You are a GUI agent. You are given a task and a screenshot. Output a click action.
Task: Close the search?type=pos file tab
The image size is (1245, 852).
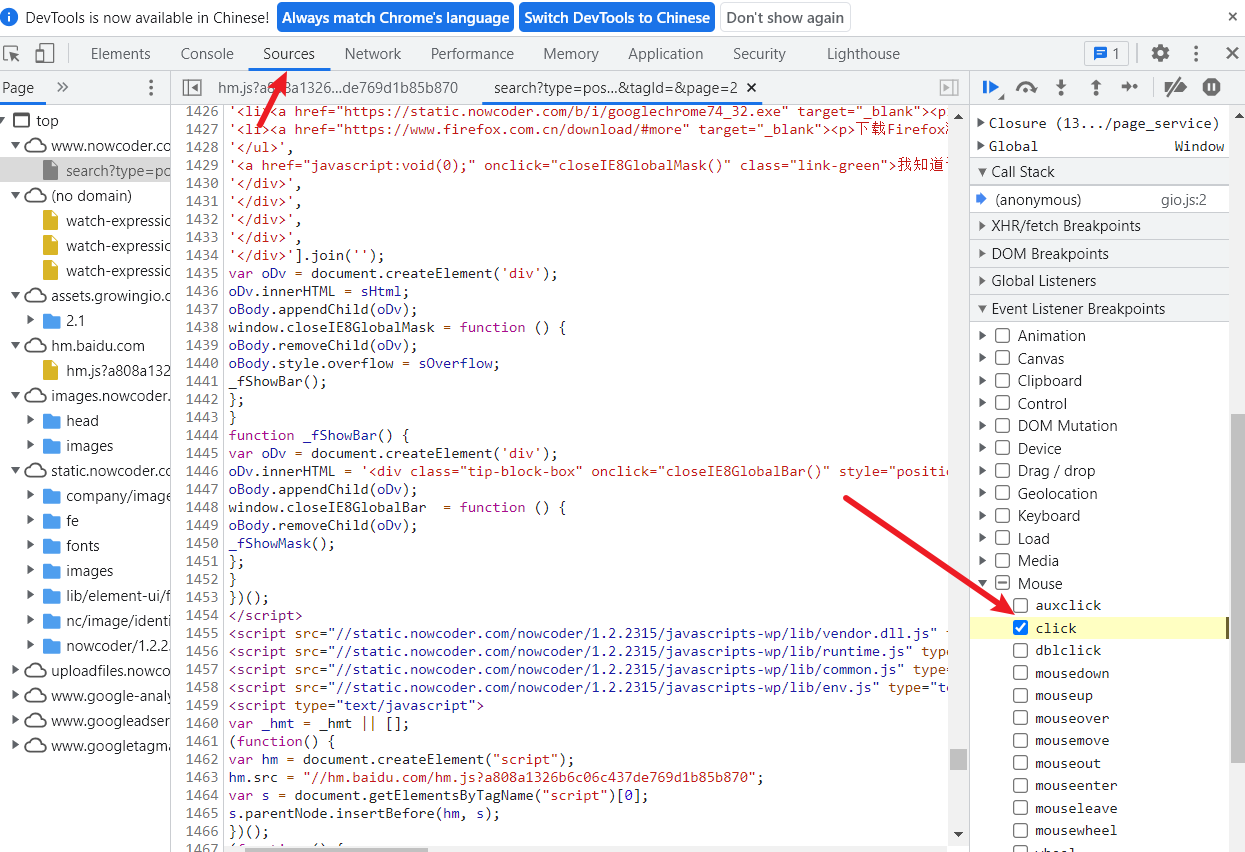pyautogui.click(x=752, y=88)
